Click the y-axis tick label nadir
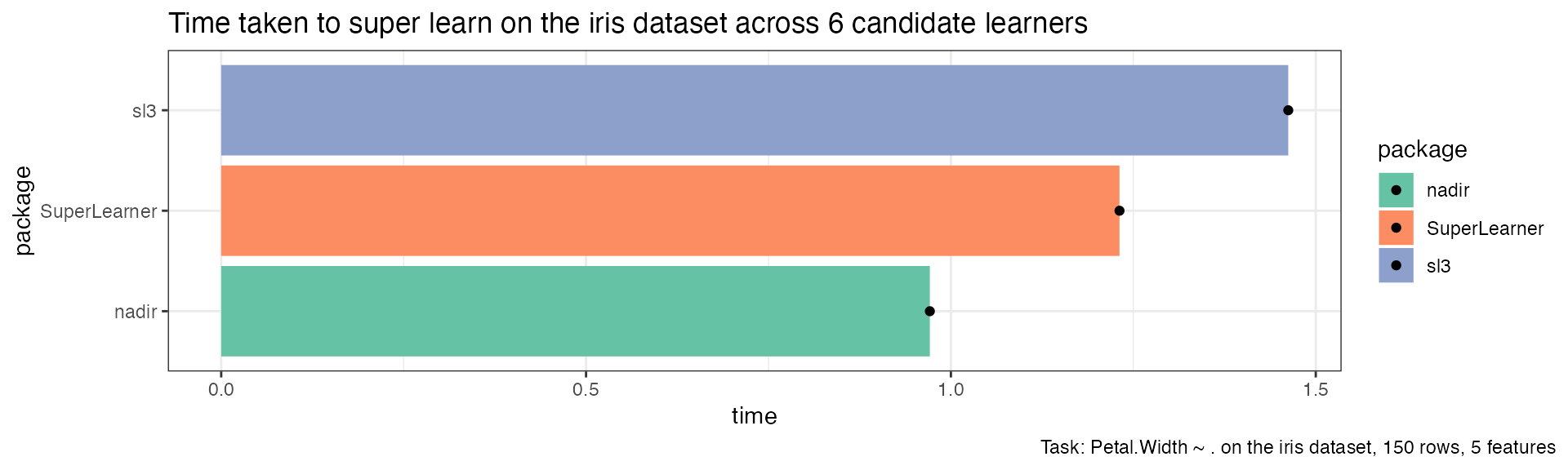The image size is (1568, 470). coord(136,312)
